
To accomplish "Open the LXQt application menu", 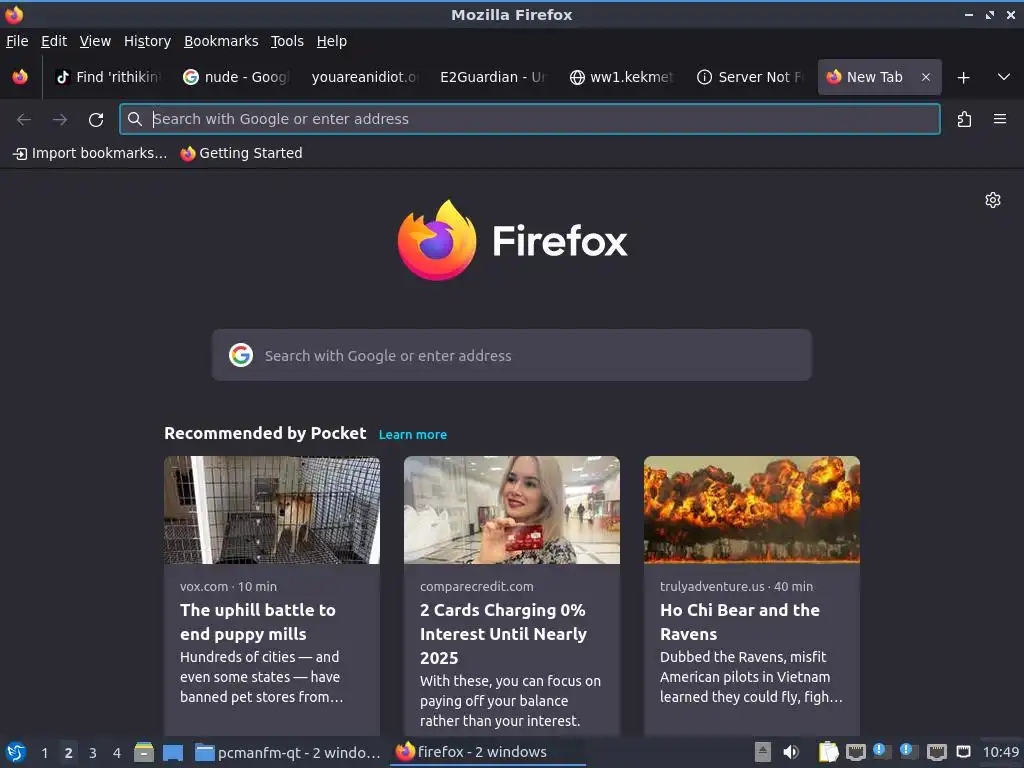I will 16,752.
